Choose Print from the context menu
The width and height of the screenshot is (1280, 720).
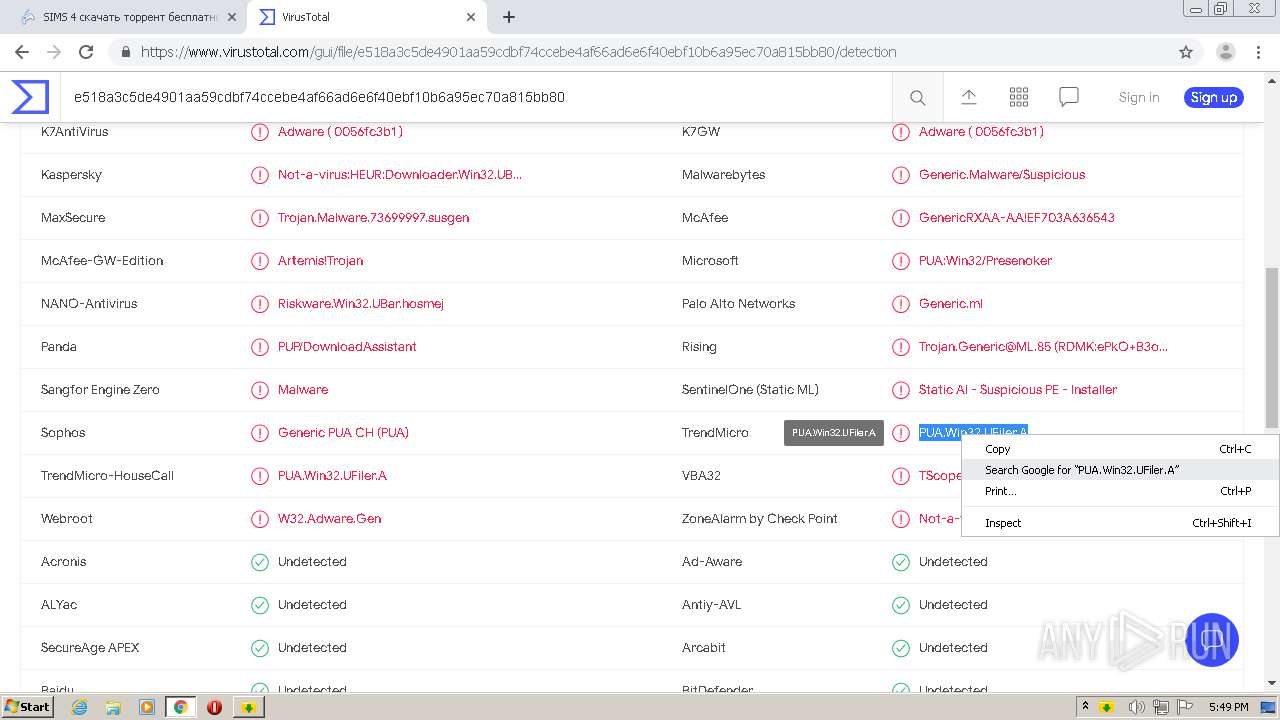click(x=1000, y=491)
